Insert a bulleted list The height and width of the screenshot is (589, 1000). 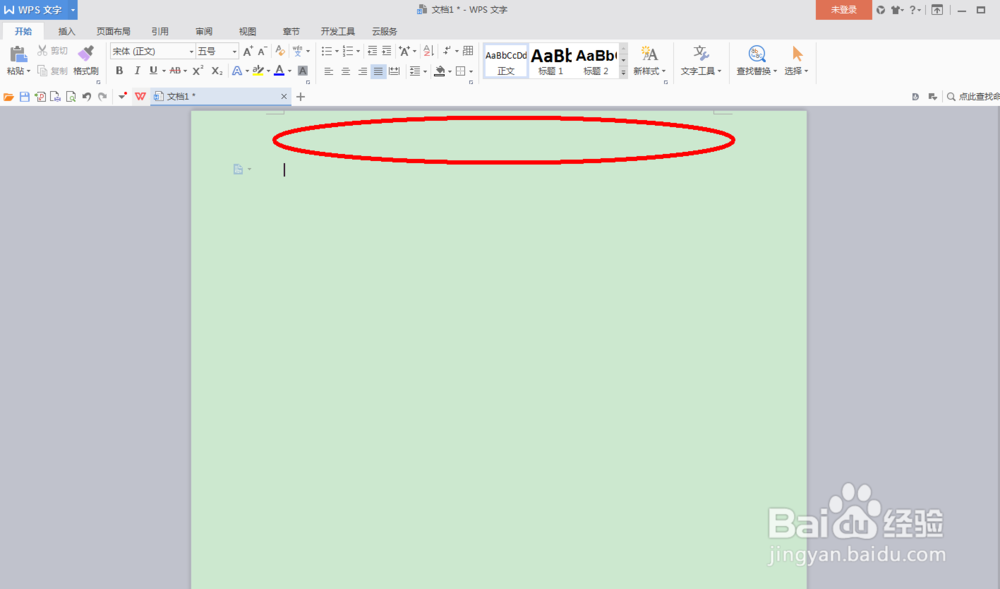pos(327,51)
